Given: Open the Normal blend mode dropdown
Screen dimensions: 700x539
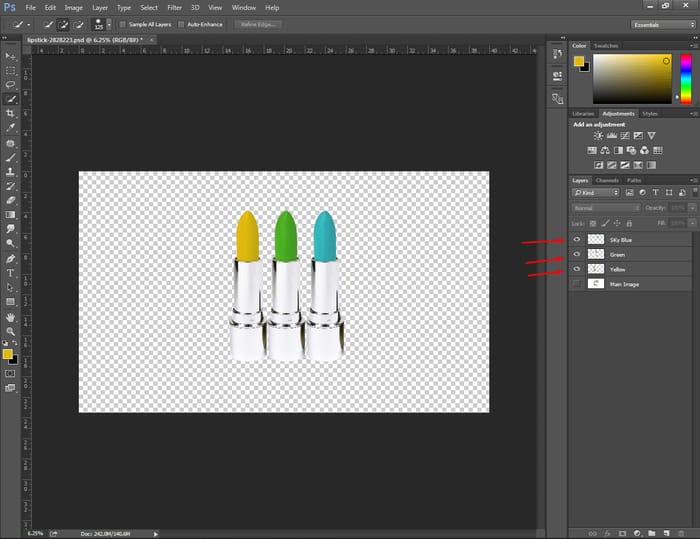Looking at the screenshot, I should click(x=606, y=208).
